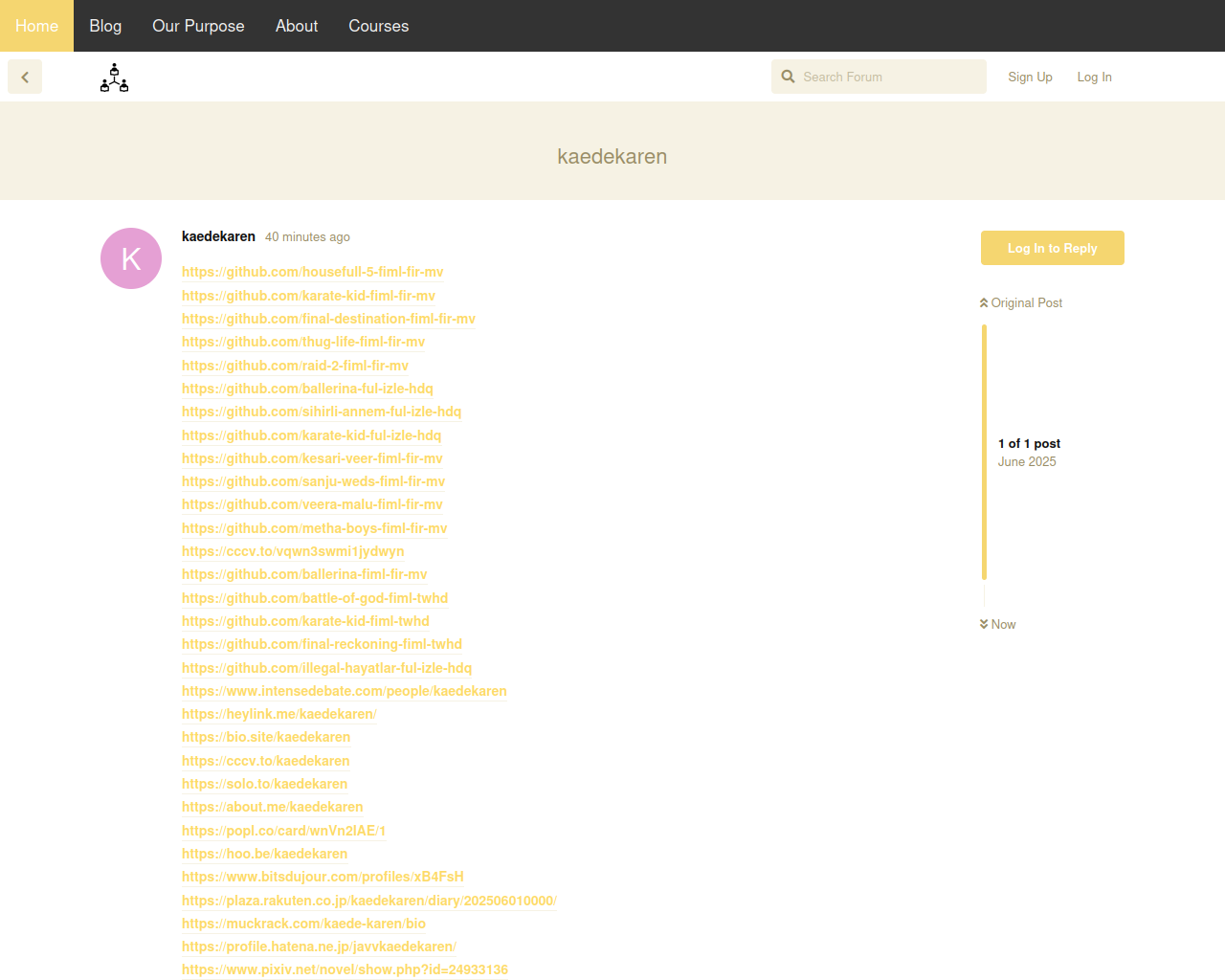Open the heylink.me/kaedekaren link

278,714
